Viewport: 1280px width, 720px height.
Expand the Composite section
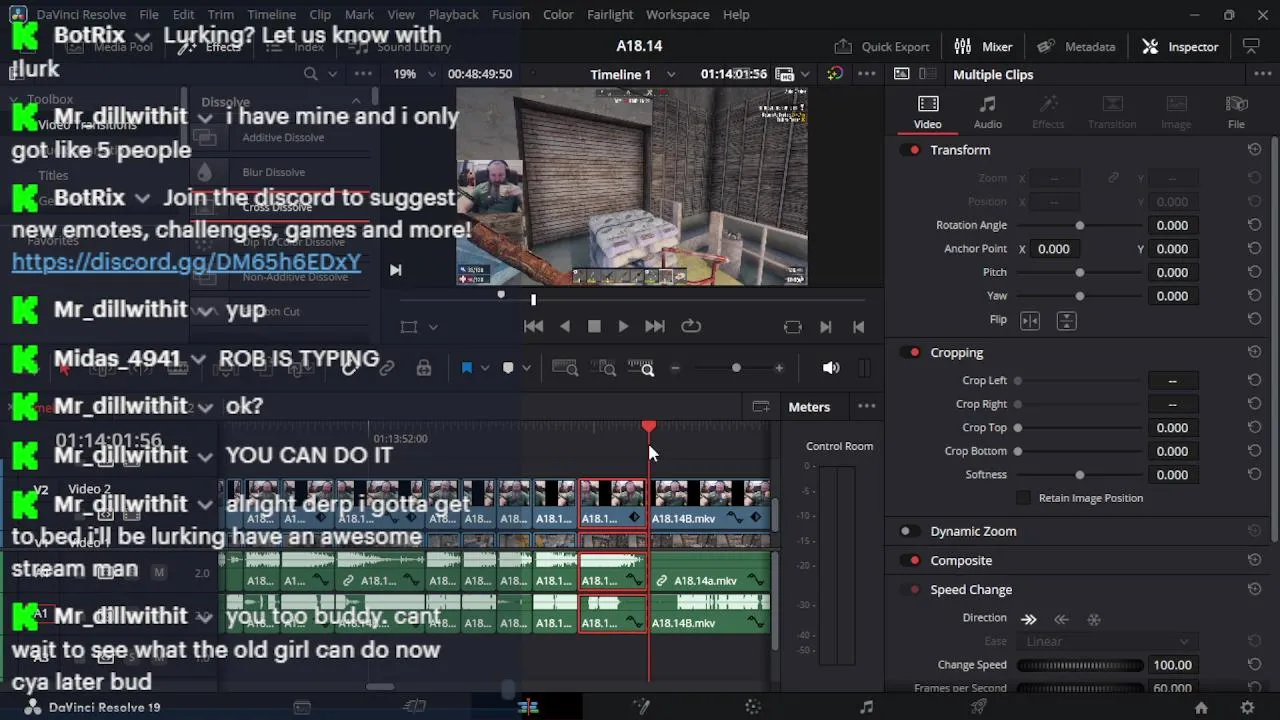click(961, 561)
